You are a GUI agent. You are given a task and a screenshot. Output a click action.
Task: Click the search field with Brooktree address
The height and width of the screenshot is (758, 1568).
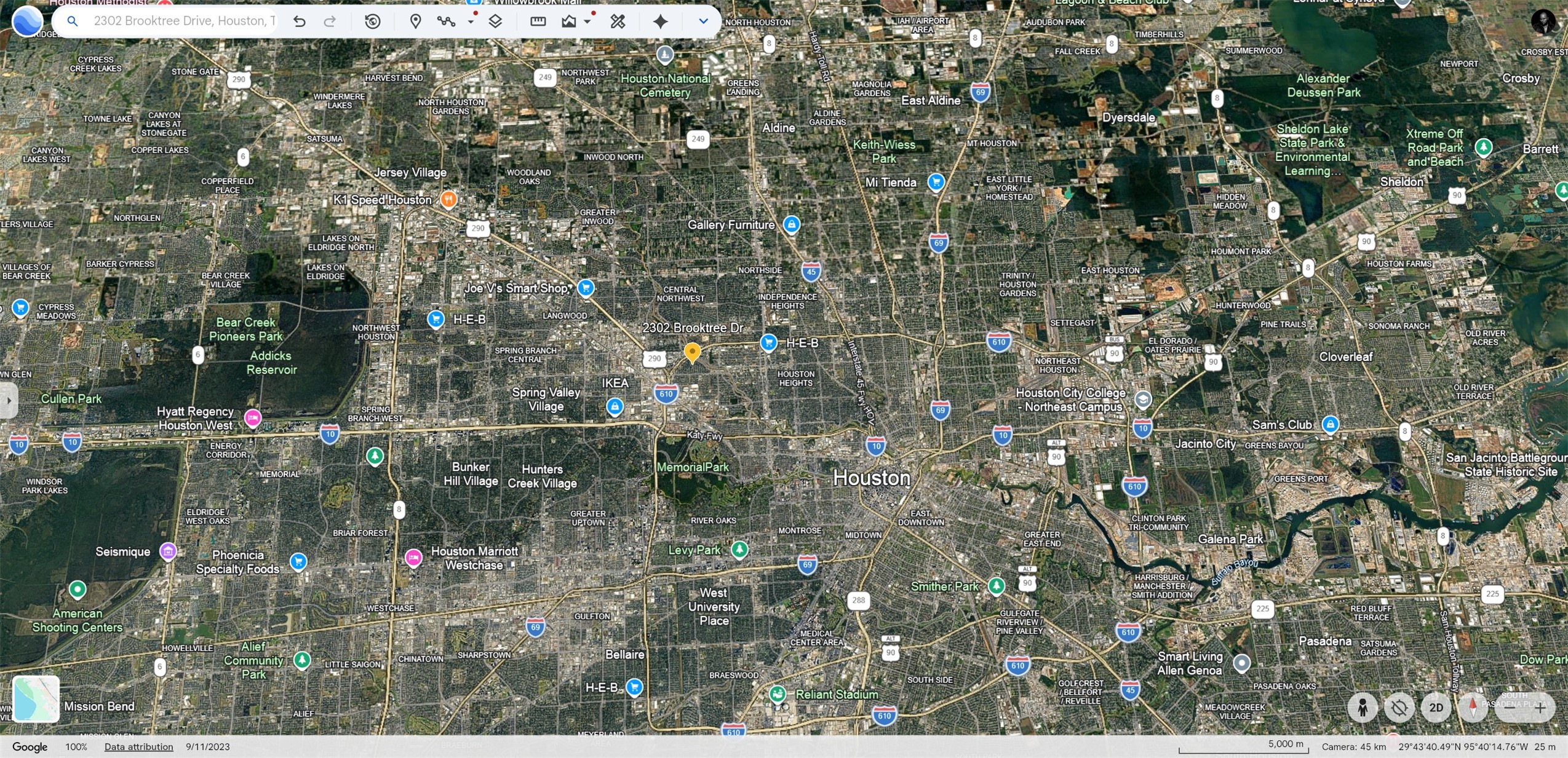click(x=184, y=21)
